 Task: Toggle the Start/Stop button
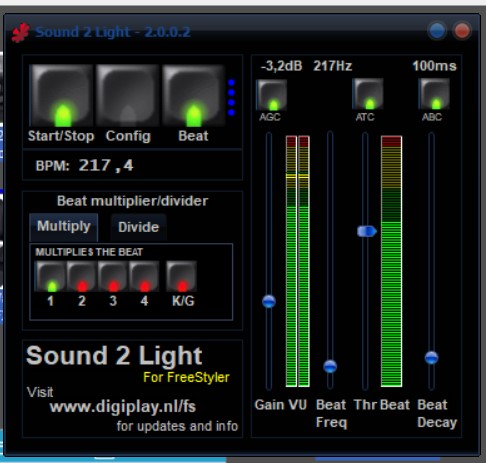(62, 96)
